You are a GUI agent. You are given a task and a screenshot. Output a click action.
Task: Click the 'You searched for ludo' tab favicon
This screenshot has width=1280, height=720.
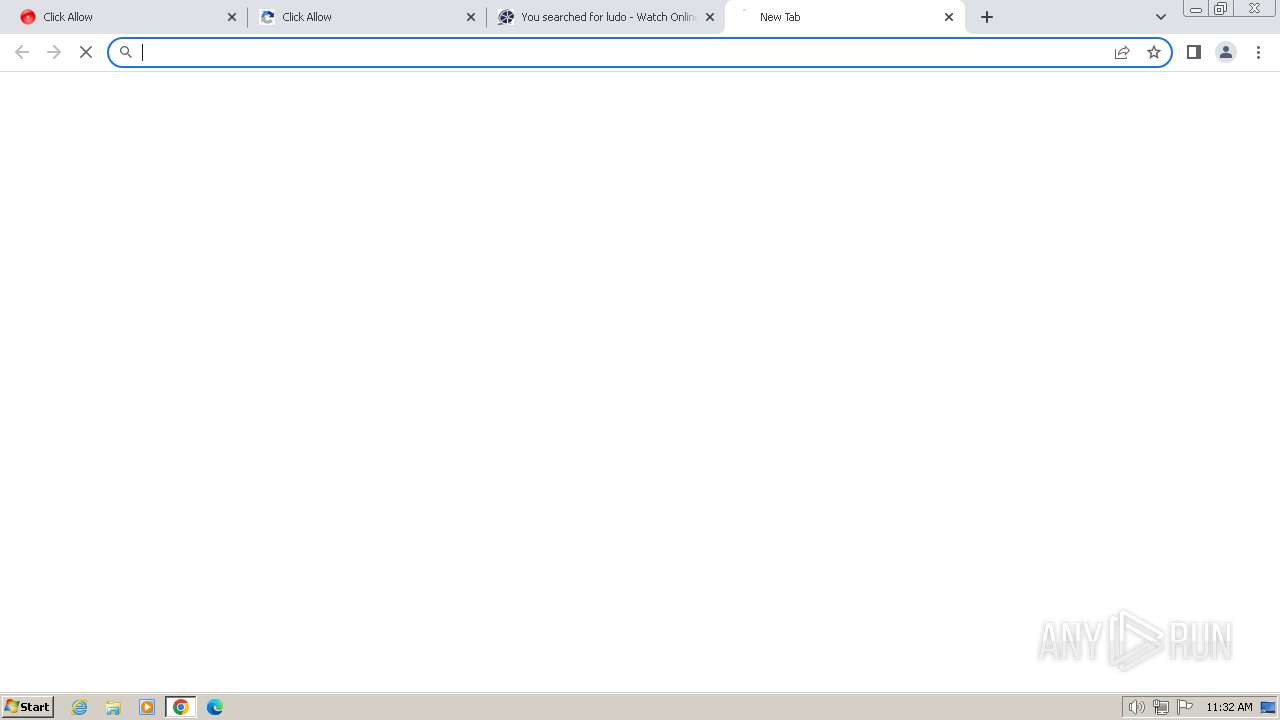506,17
